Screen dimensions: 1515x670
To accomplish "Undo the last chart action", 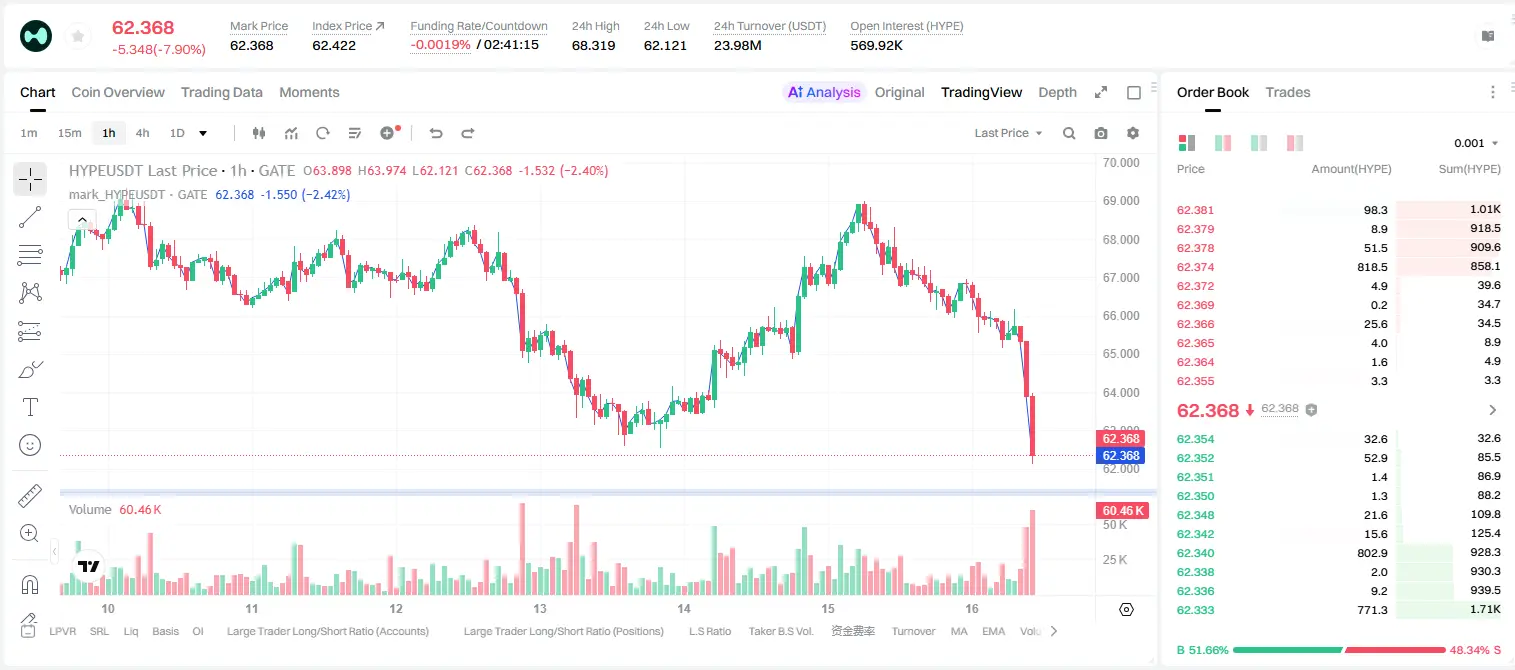I will (436, 133).
